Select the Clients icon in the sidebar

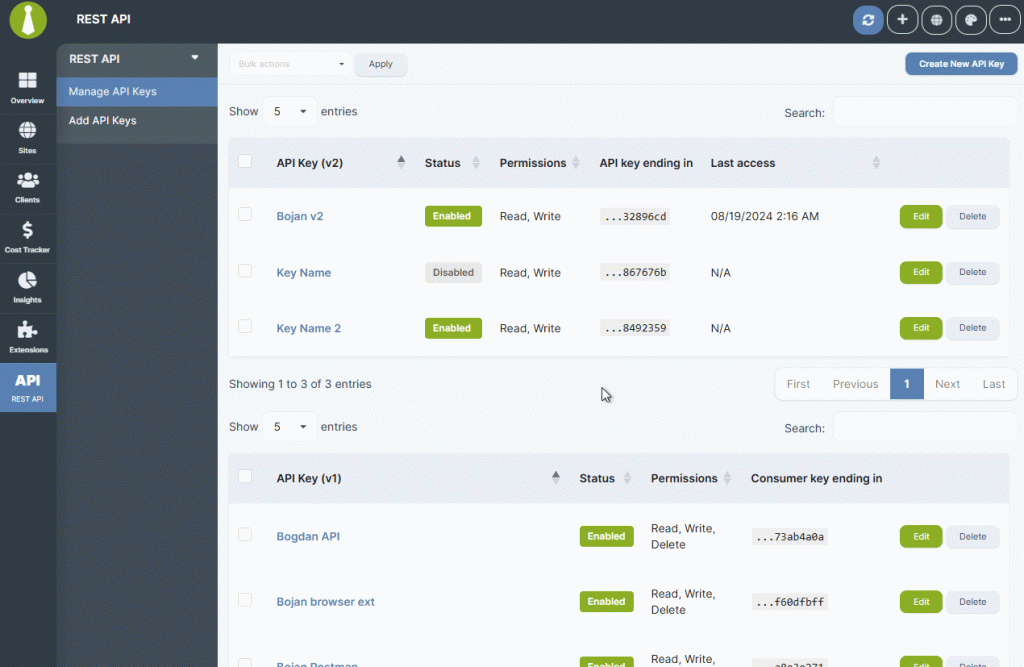tap(28, 186)
